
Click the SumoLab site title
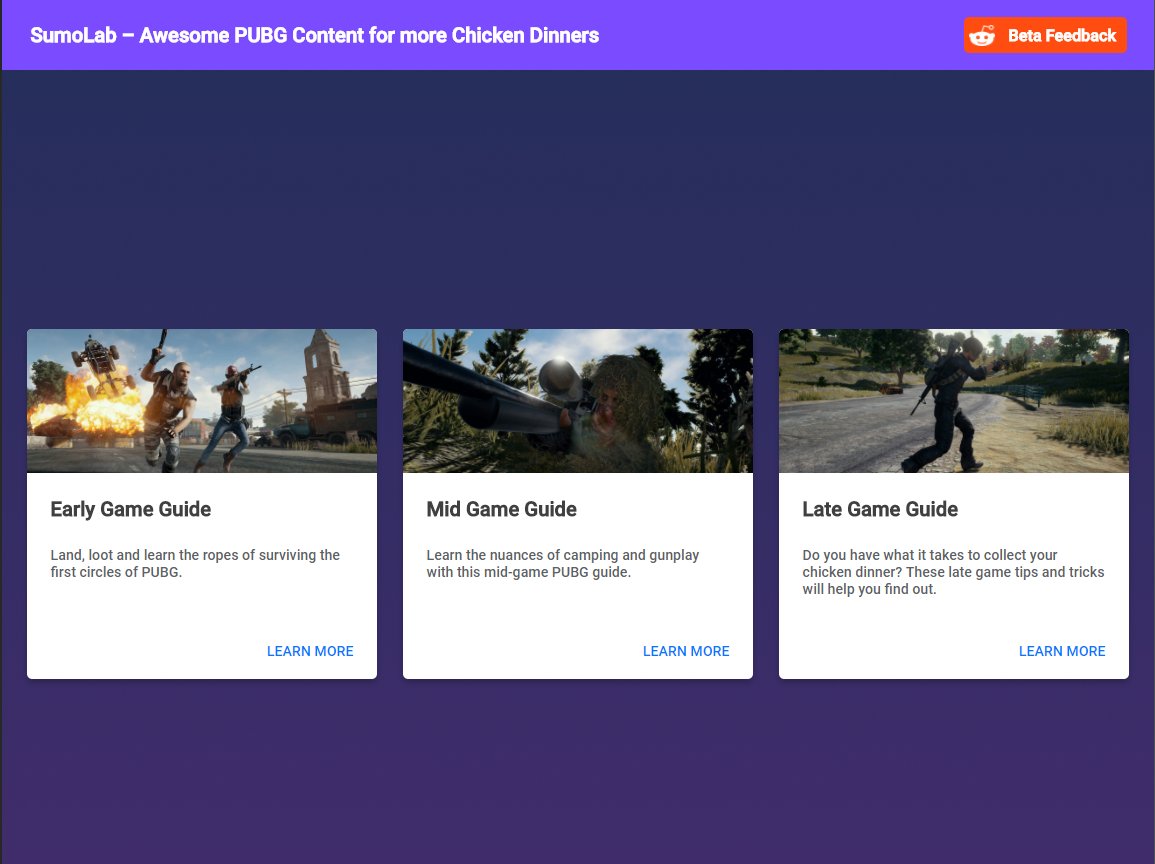point(315,35)
